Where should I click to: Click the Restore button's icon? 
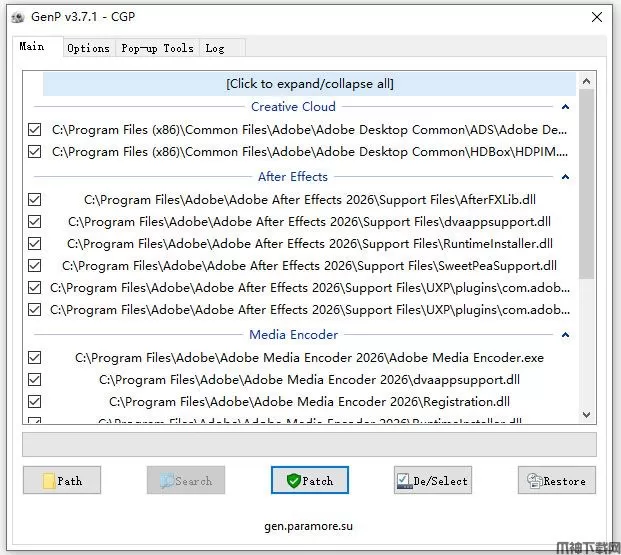[535, 481]
